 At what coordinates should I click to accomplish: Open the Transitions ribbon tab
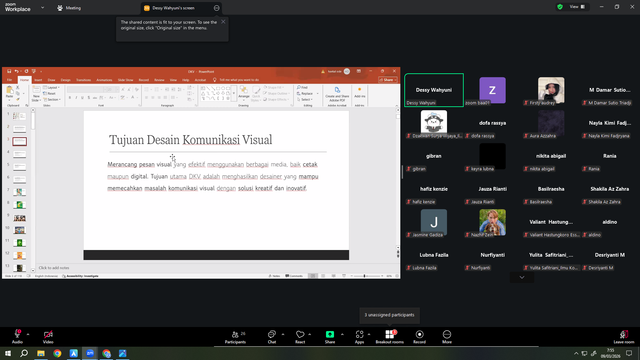(83, 80)
